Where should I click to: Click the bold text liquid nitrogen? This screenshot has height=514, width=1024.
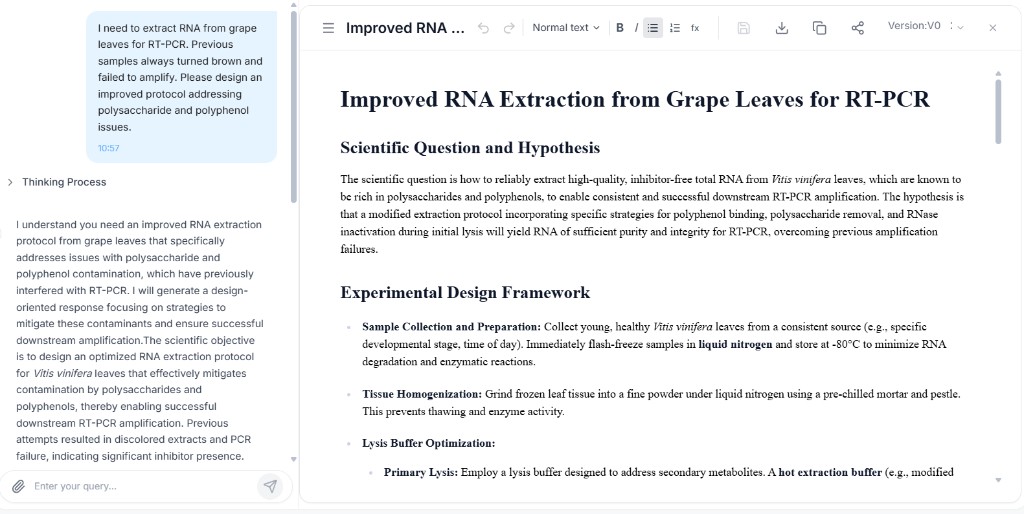coord(735,344)
